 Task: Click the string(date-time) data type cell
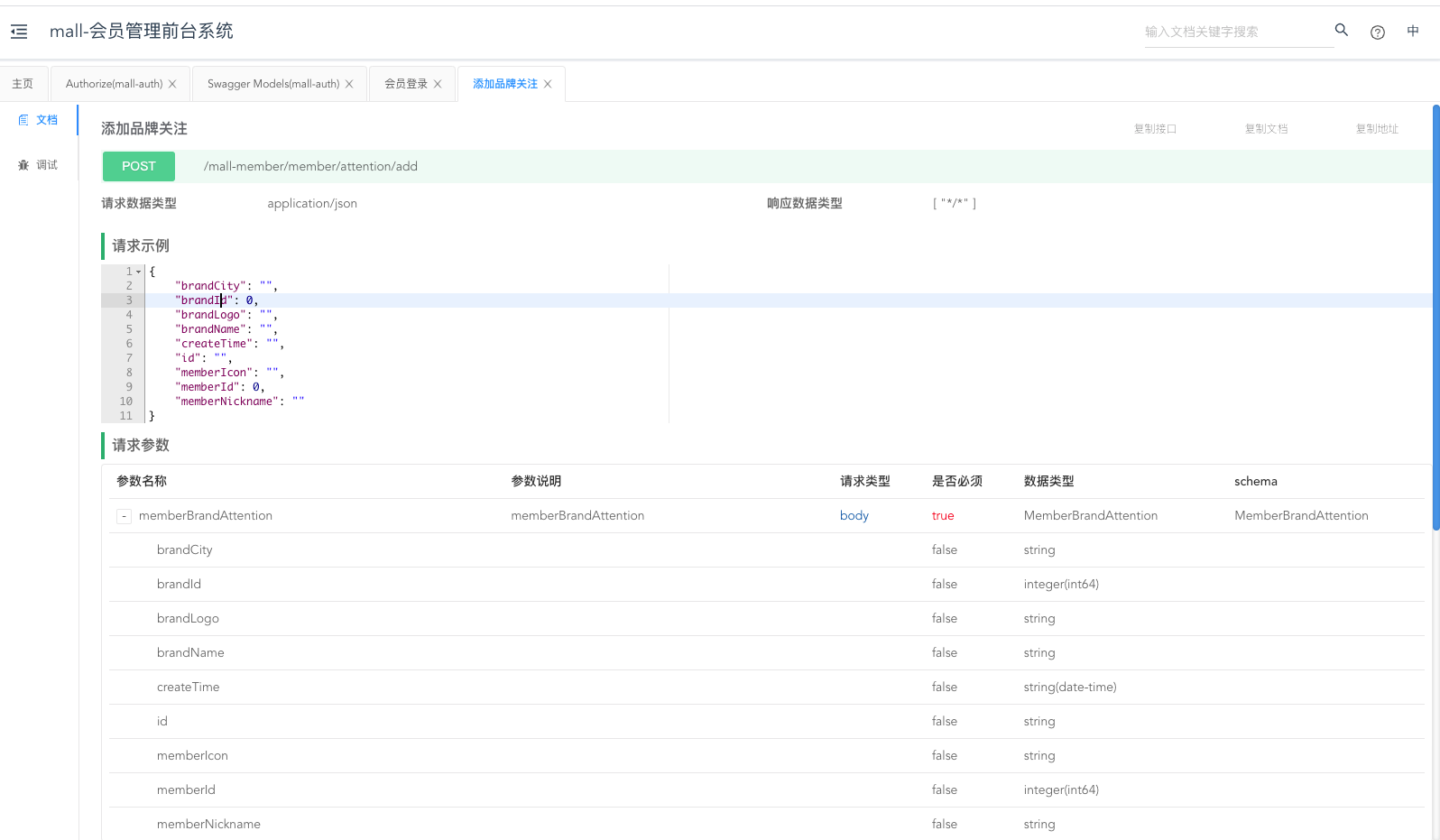[1070, 688]
